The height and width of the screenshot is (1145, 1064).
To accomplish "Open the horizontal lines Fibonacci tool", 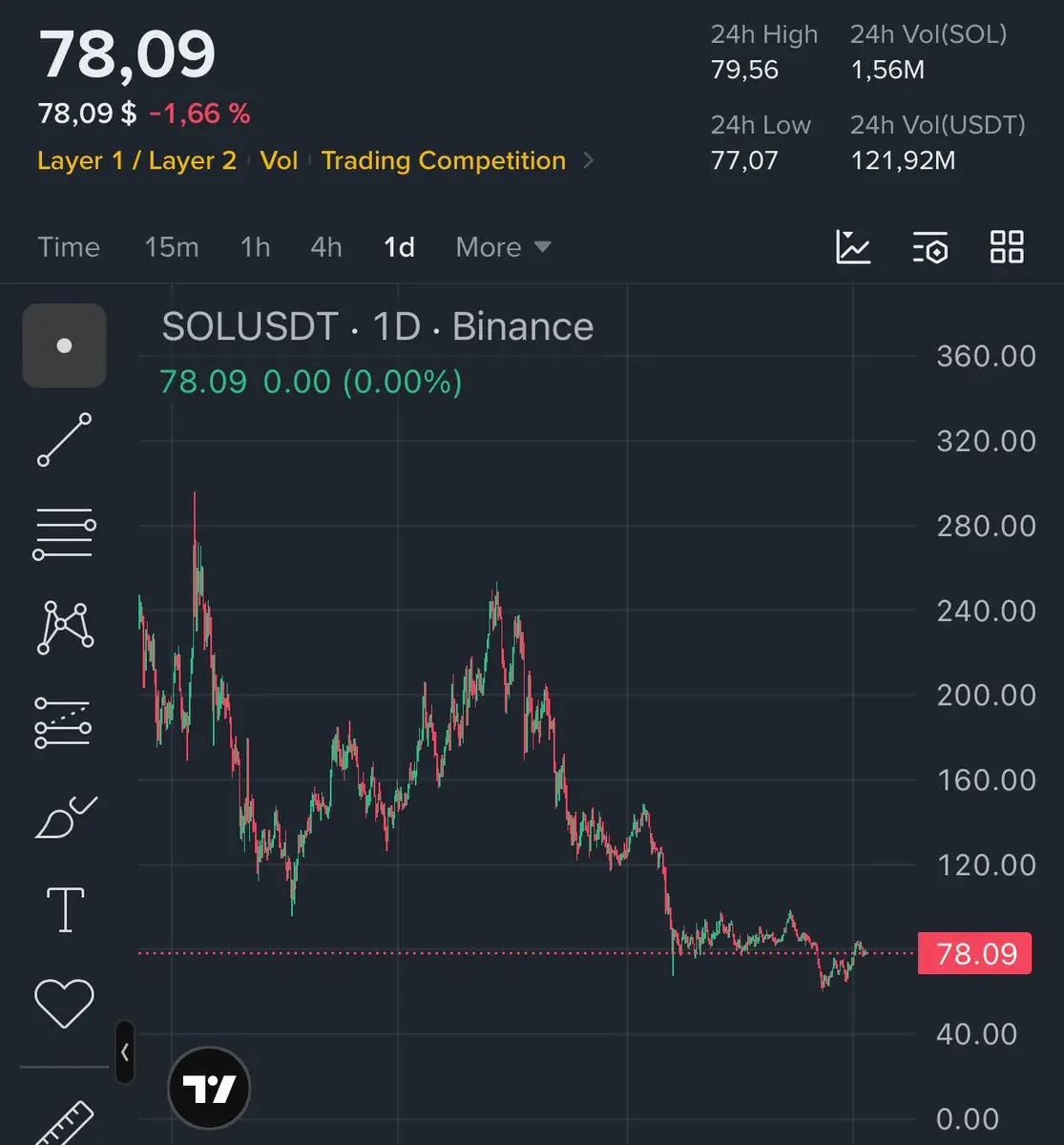I will pos(64,533).
